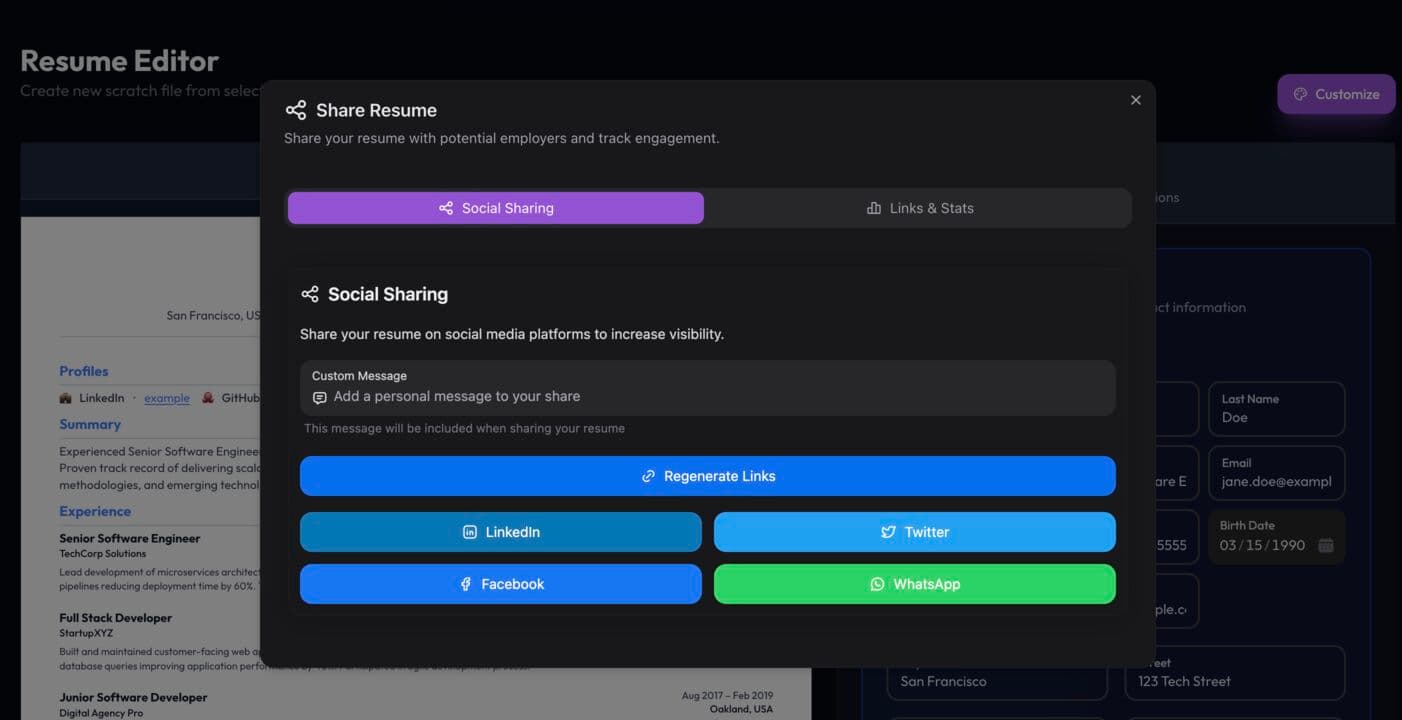Select the Social Sharing tab
1402x720 pixels.
(496, 208)
